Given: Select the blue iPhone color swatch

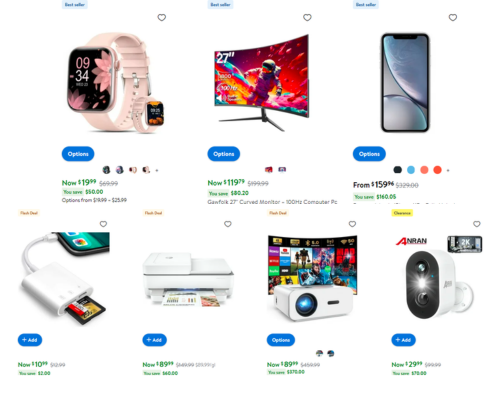Looking at the screenshot, I should [411, 170].
